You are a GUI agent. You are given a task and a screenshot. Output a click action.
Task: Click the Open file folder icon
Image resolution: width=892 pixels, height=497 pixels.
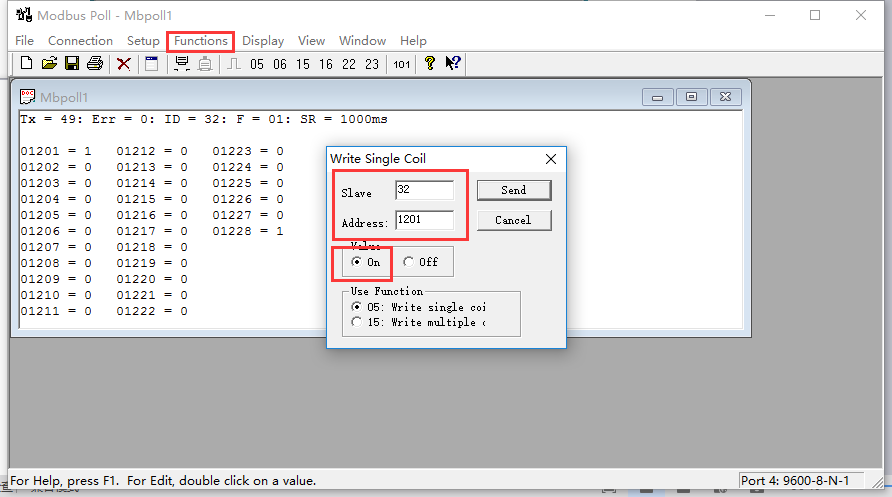tap(49, 63)
